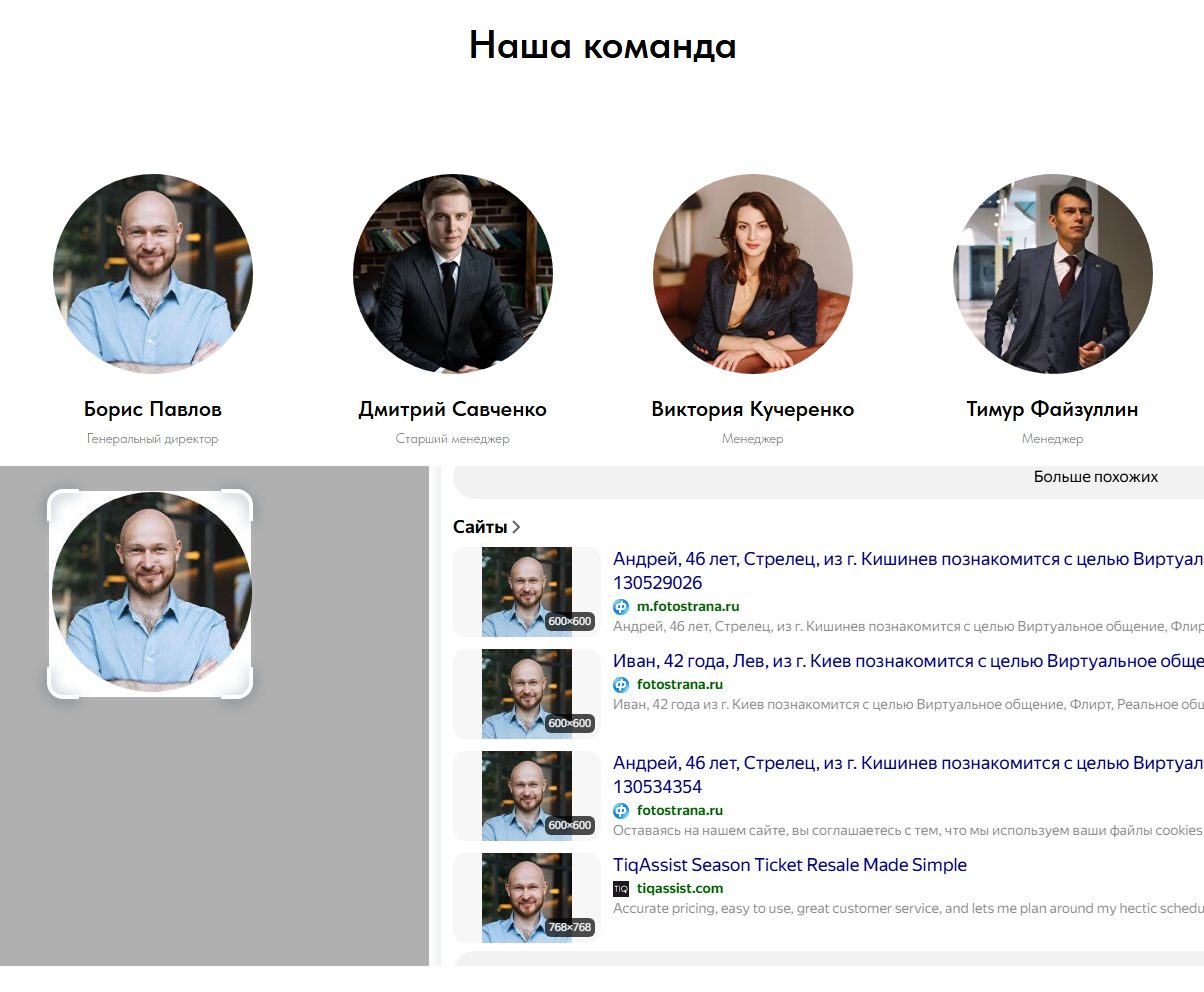Click the m.fotostrana.ru domain link
The image size is (1204, 992).
[688, 606]
